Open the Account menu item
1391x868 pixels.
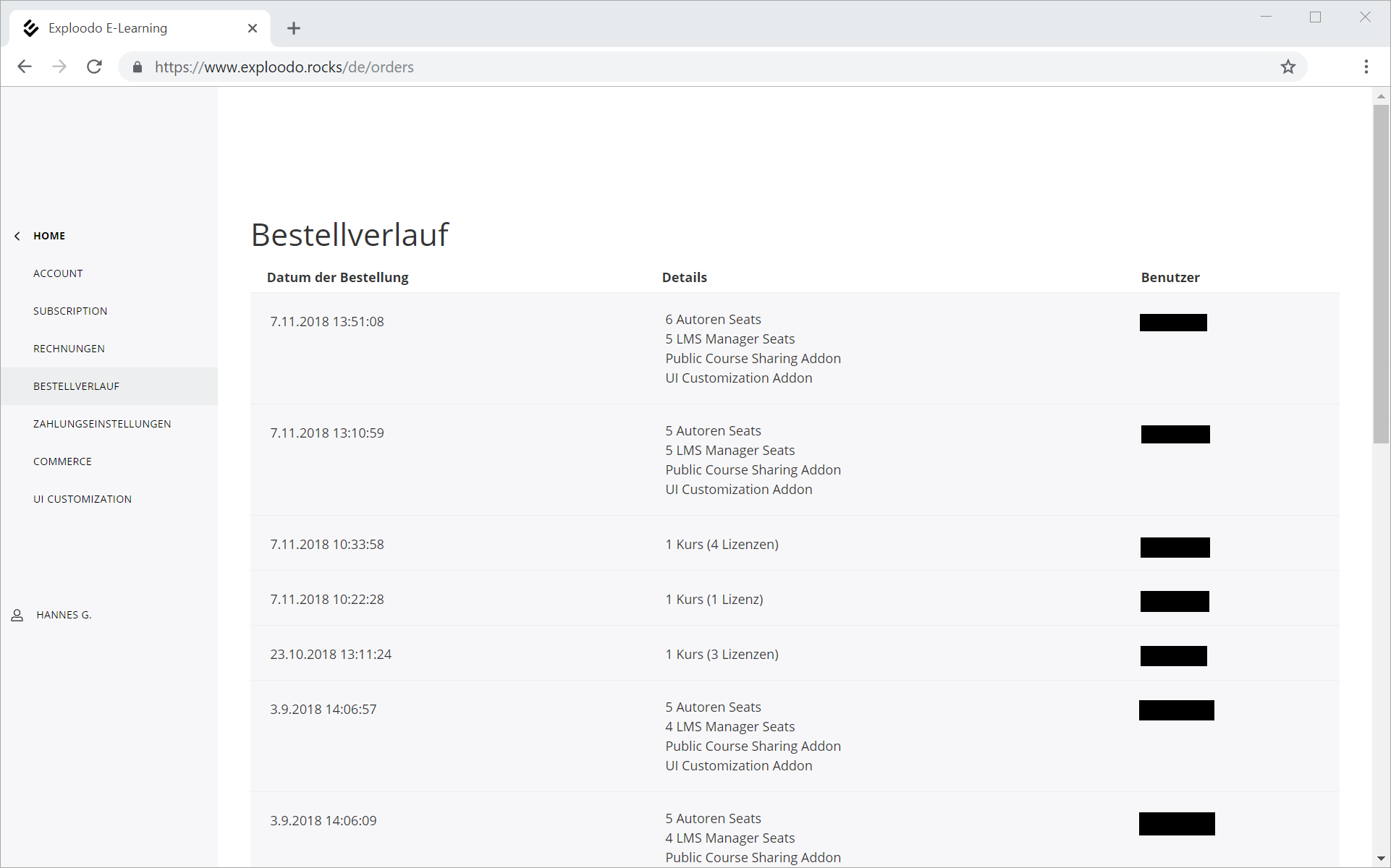click(58, 273)
